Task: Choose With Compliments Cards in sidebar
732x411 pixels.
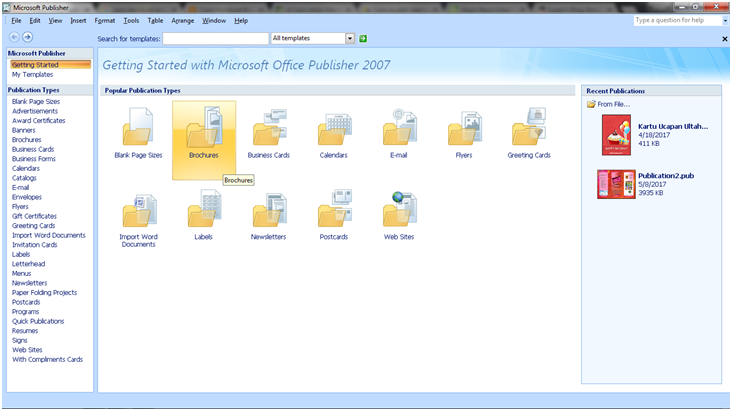Action: (48, 360)
